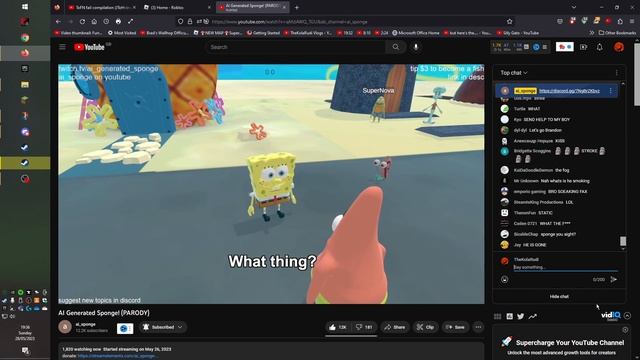Like the video with thumbs up
This screenshot has height=360, width=640.
pos(338,327)
